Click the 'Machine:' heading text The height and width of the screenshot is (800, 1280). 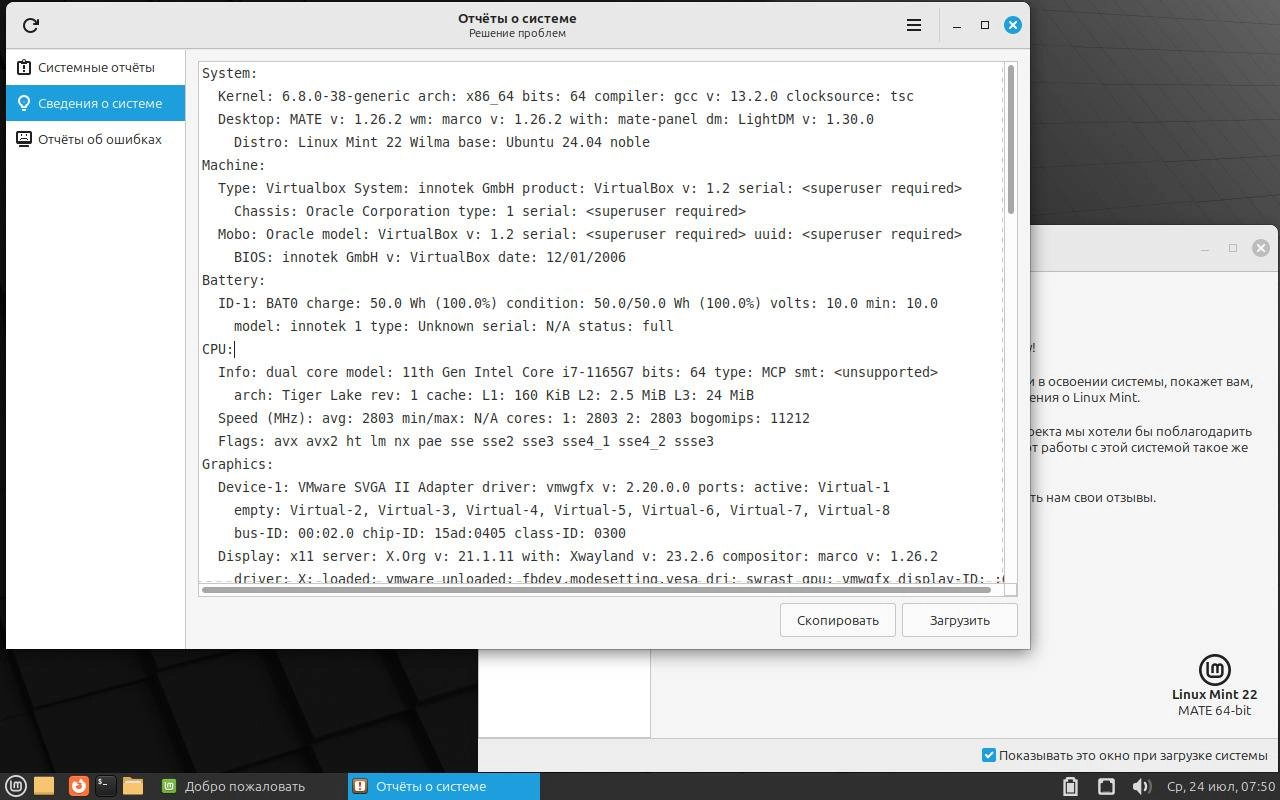tap(233, 165)
